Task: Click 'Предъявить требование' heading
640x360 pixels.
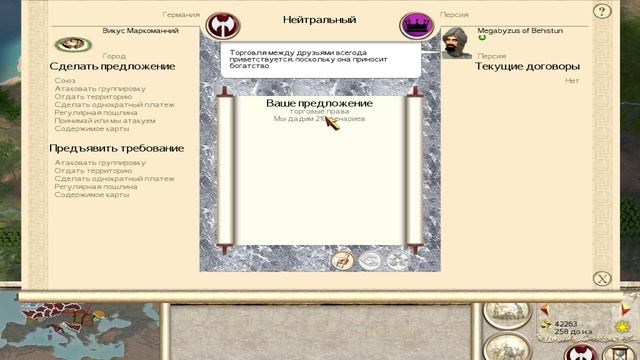Action: pos(117,148)
